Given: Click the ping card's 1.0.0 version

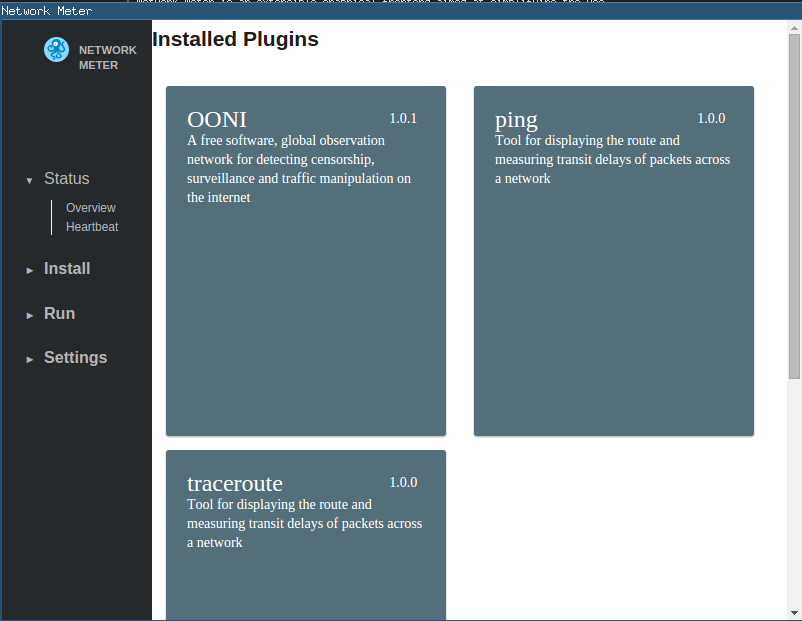Looking at the screenshot, I should click(x=711, y=118).
